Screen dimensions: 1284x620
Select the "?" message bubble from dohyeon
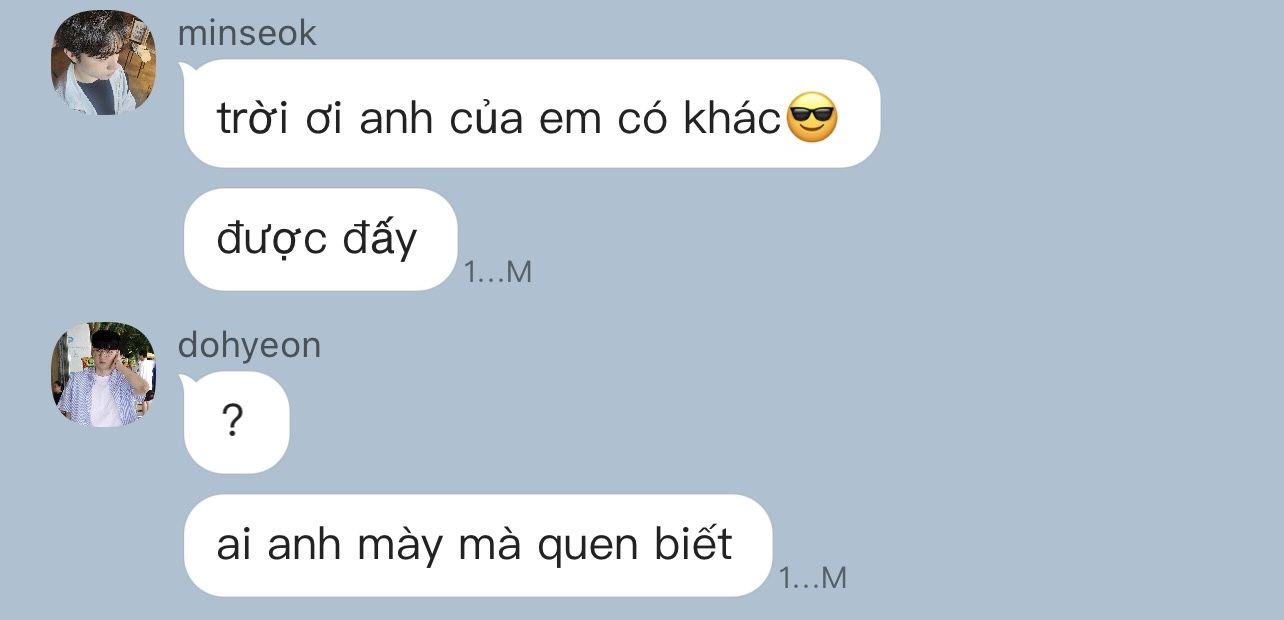point(234,422)
